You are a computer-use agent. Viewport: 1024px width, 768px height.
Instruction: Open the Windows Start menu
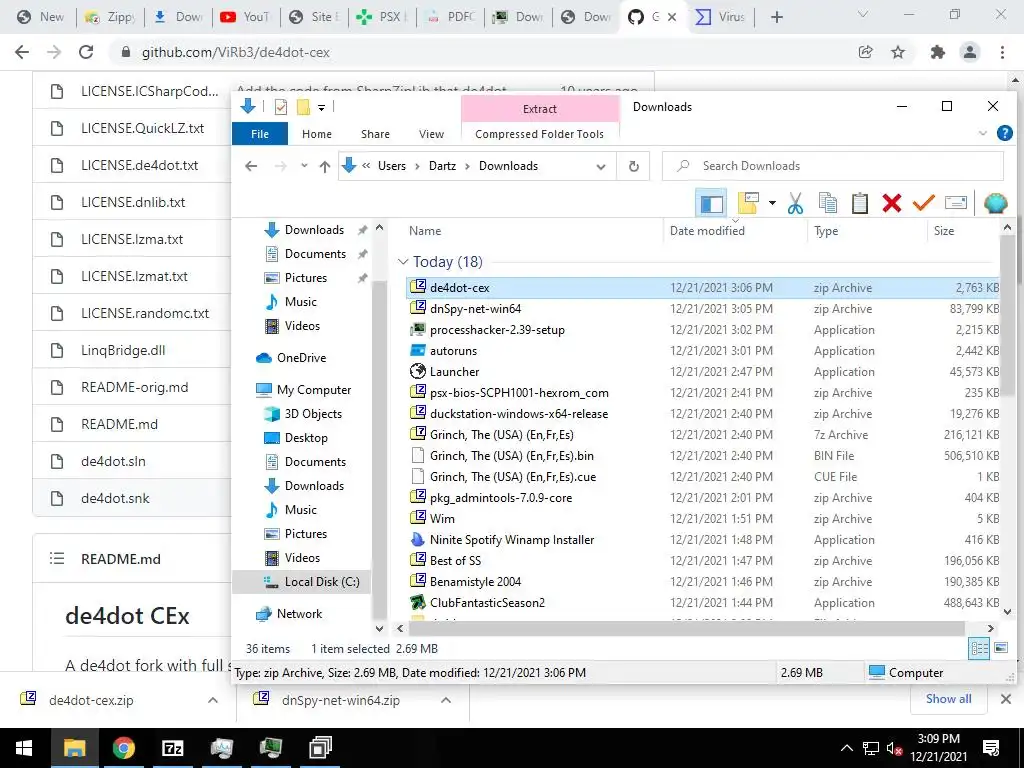tap(24, 748)
